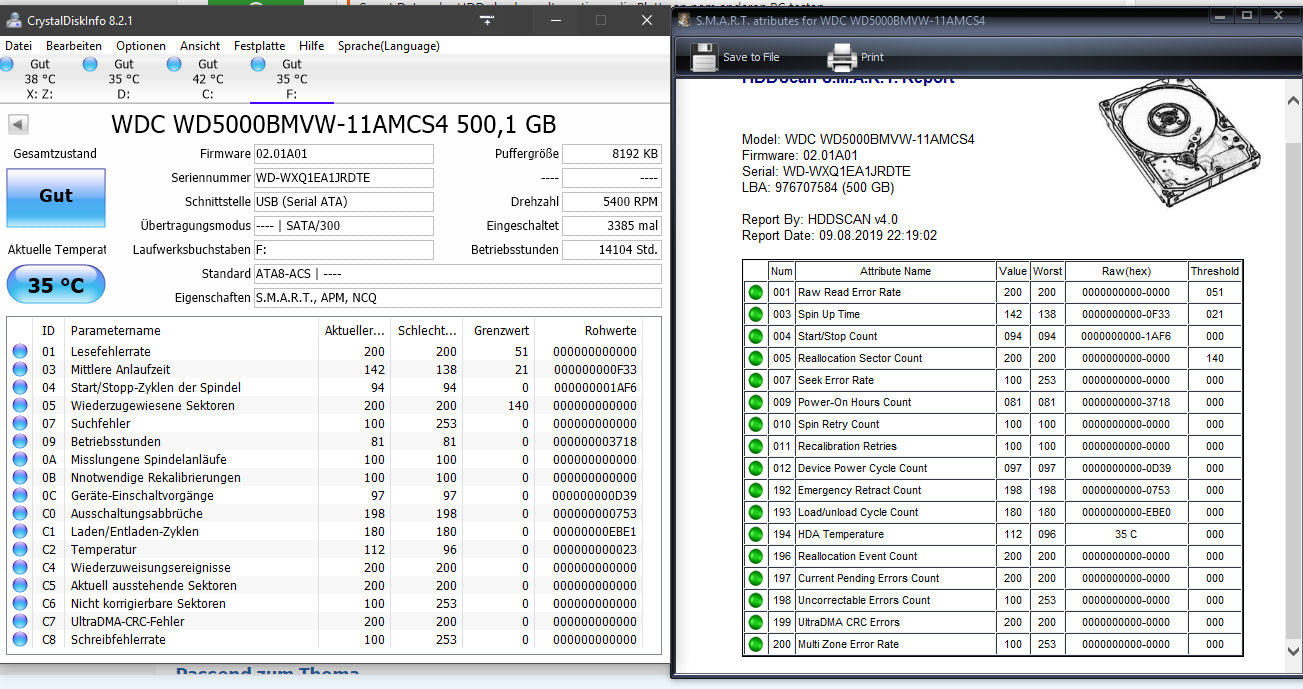Click the status icon for Lesefehlerrate
Screen dimensions: 1303x689
pos(20,352)
